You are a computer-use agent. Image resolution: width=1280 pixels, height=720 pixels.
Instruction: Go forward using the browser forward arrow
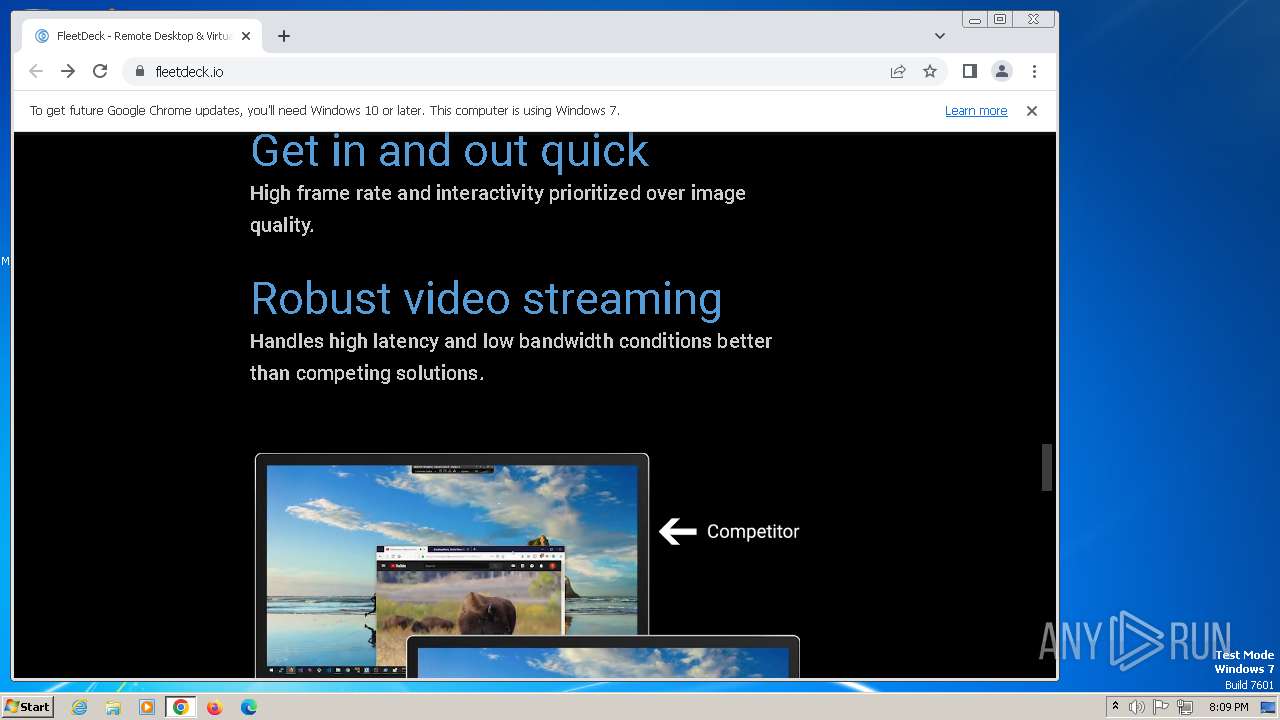pyautogui.click(x=68, y=71)
